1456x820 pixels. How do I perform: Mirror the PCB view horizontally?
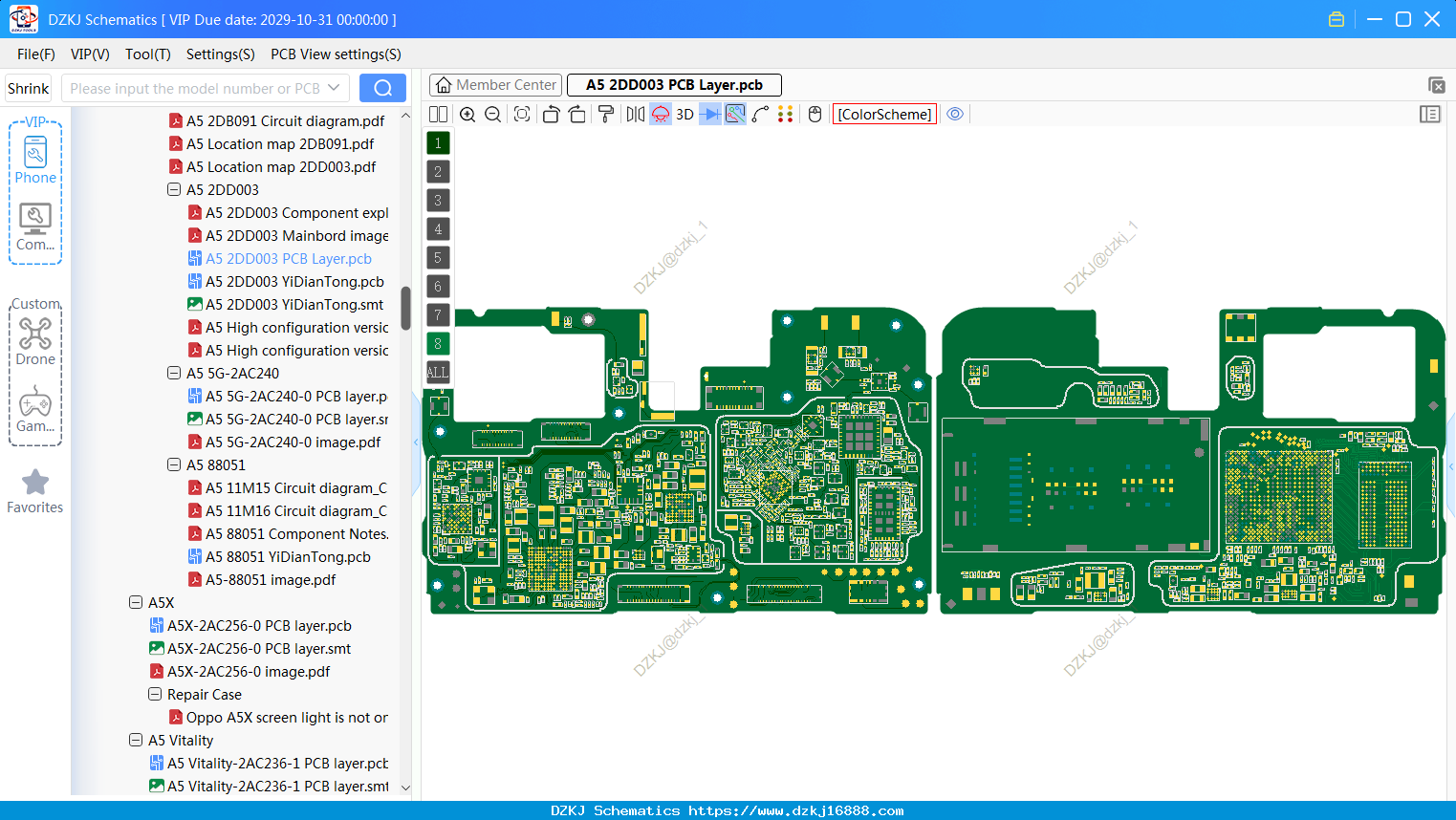point(635,114)
